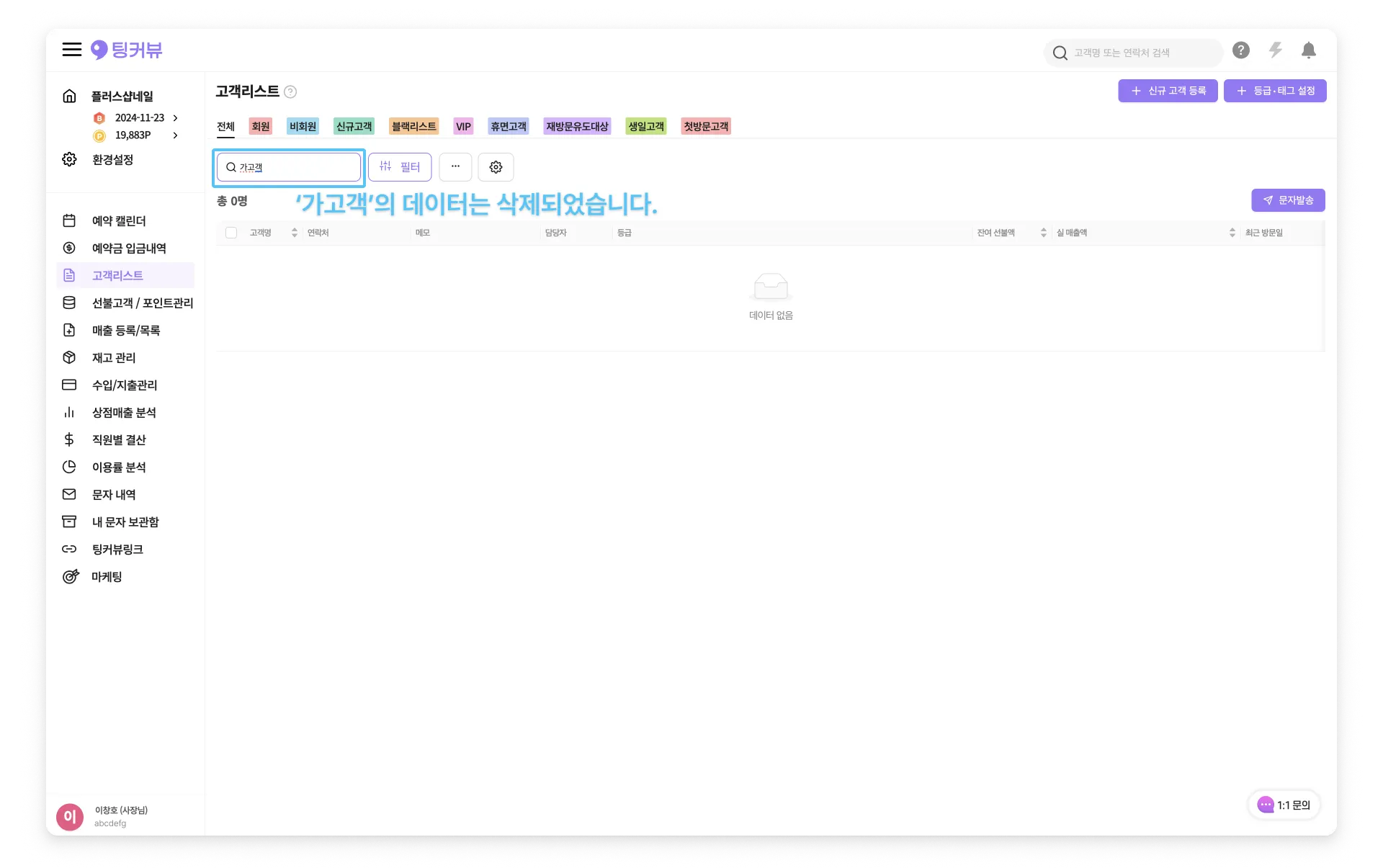1383x868 pixels.
Task: Click the hamburger menu icon
Action: coord(71,50)
